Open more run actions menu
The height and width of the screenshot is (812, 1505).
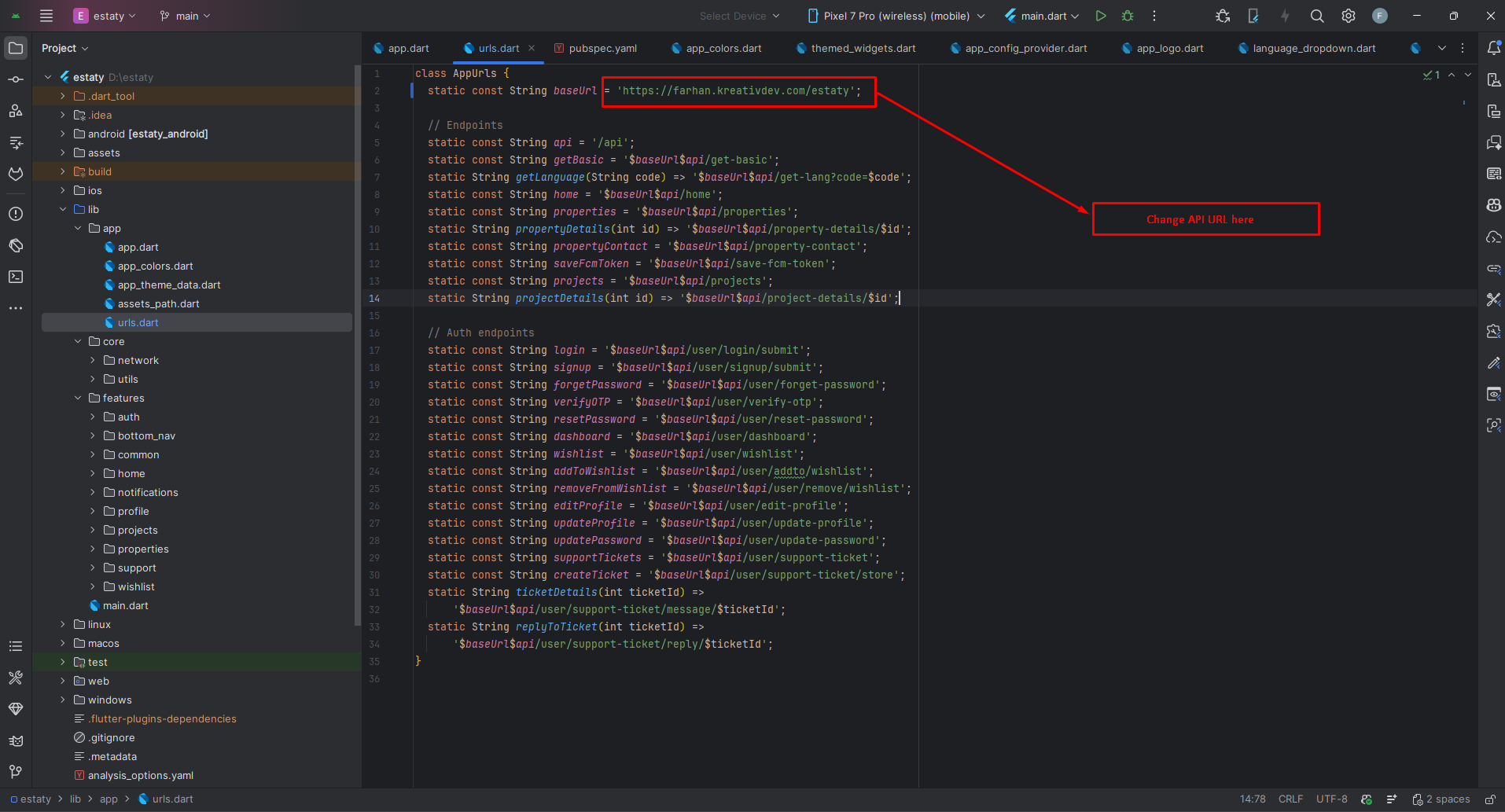[x=1154, y=16]
